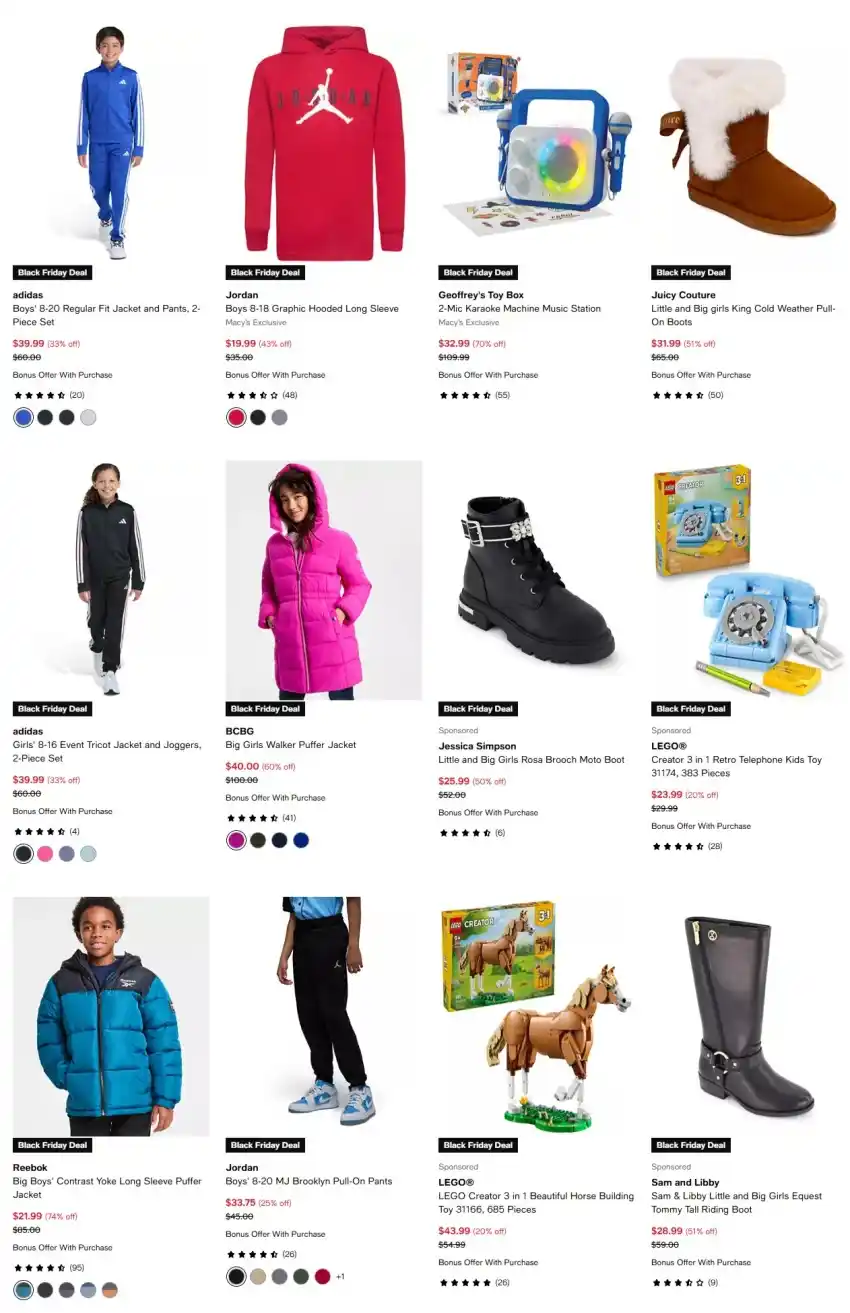Select the gray swatch for adidas boys set
The image size is (850, 1313).
(x=88, y=418)
